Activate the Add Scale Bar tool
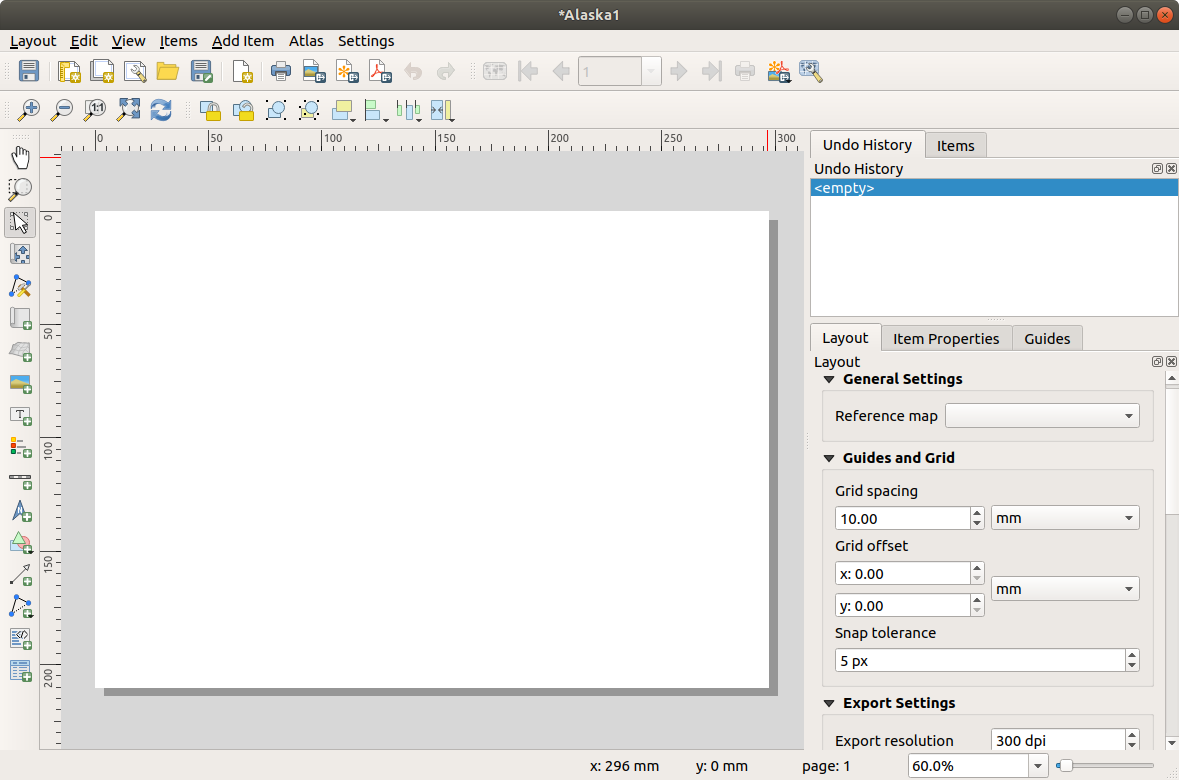Viewport: 1179px width, 780px height. [20, 479]
